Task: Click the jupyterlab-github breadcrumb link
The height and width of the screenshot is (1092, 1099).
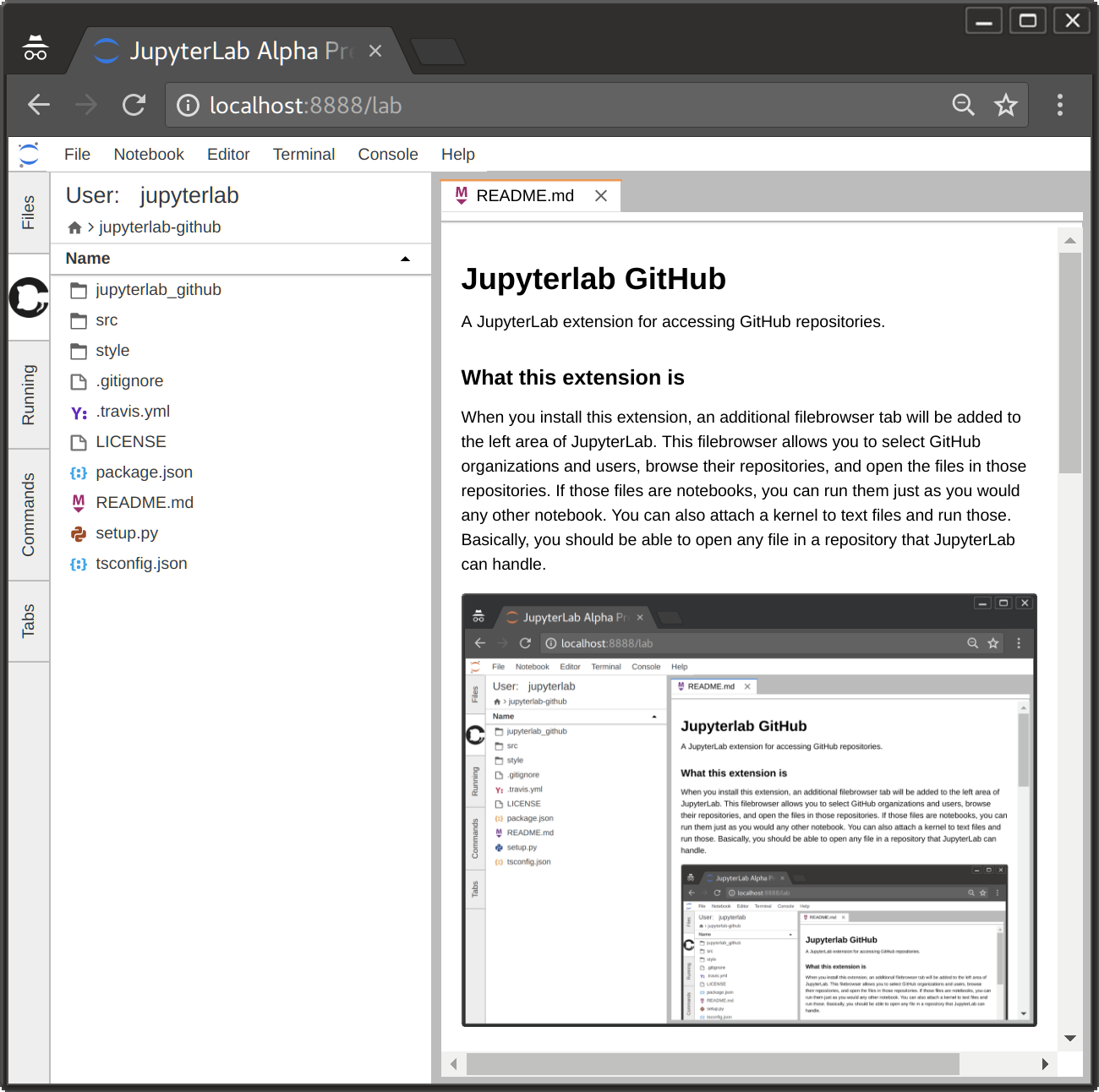Action: pos(160,227)
